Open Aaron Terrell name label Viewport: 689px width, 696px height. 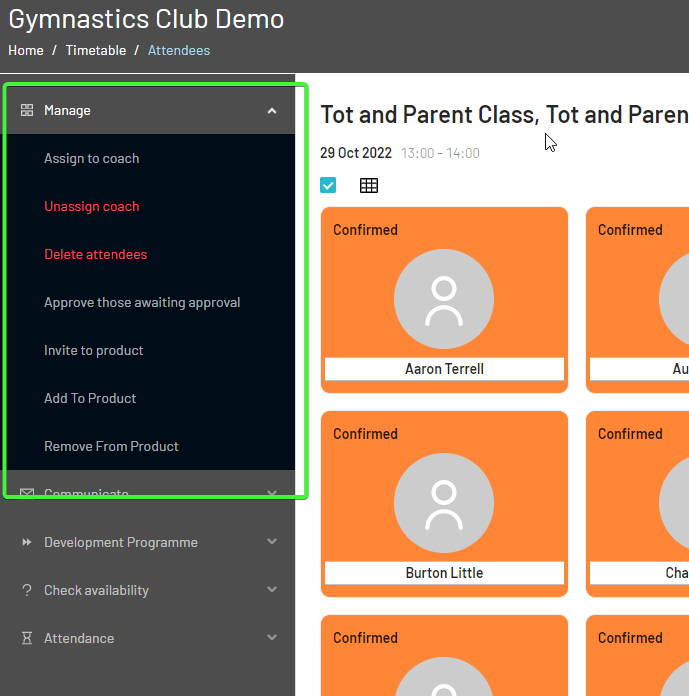[444, 369]
